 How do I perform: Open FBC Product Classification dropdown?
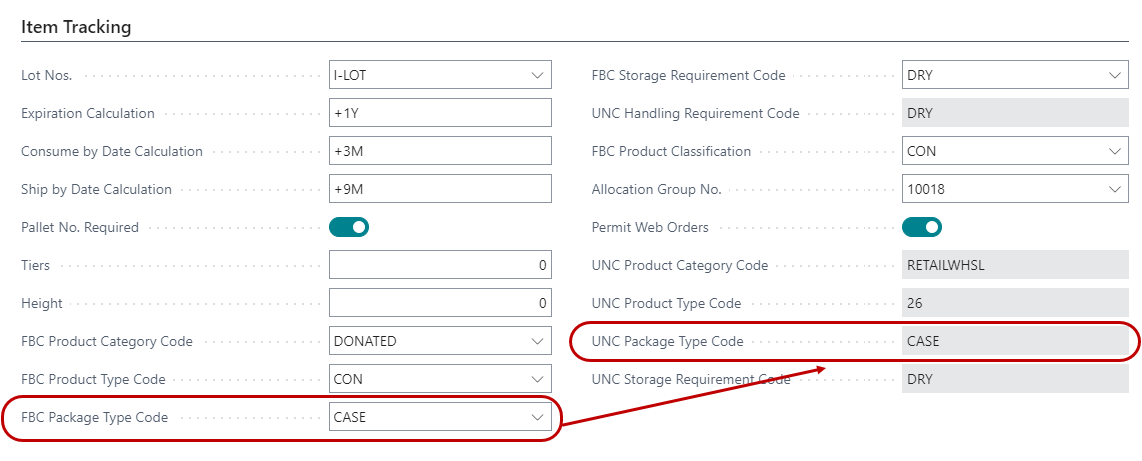(x=1114, y=151)
